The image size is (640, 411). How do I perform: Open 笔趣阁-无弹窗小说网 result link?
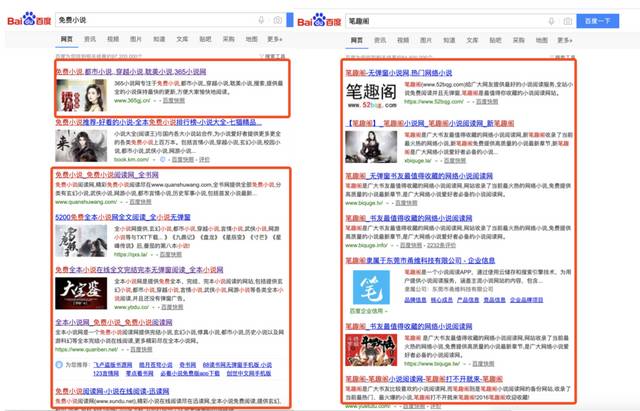[x=399, y=73]
